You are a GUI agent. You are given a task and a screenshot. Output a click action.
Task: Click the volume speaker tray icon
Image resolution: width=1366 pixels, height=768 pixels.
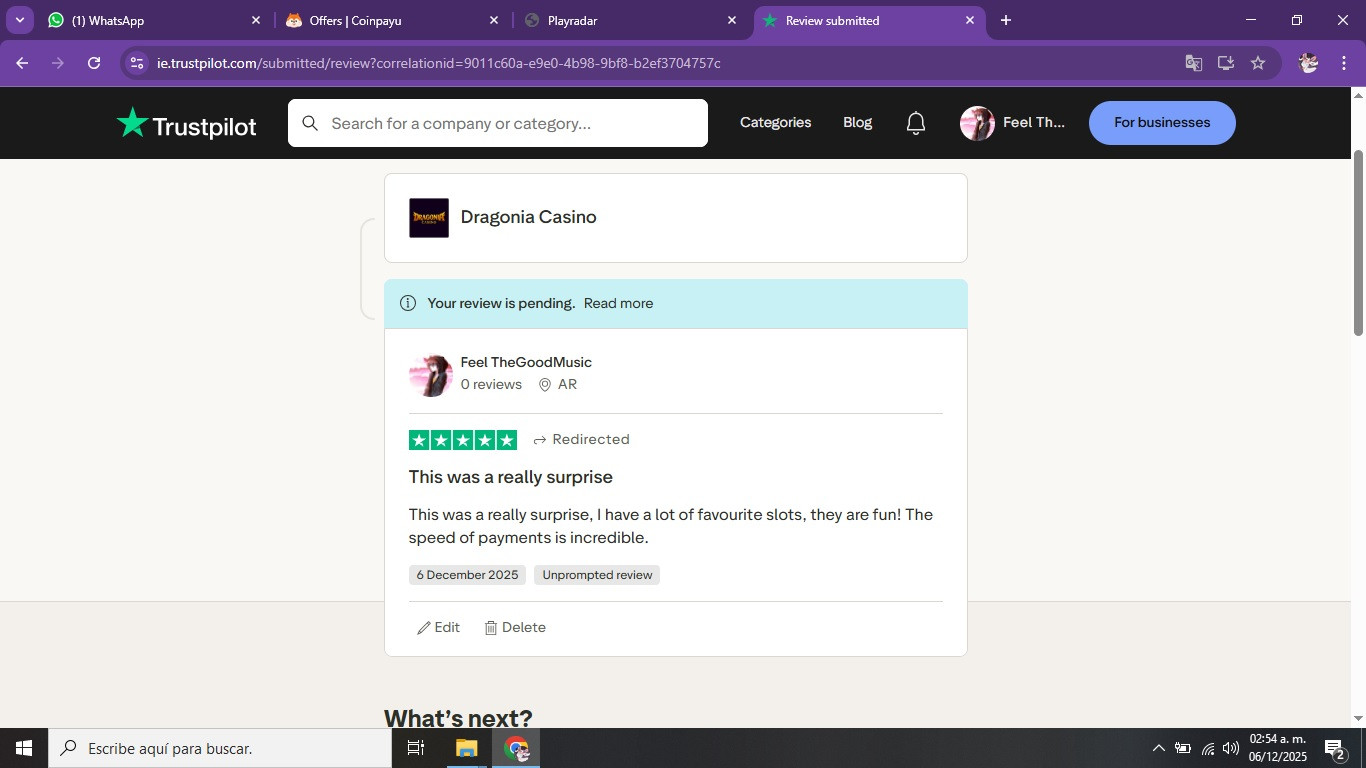tap(1231, 748)
